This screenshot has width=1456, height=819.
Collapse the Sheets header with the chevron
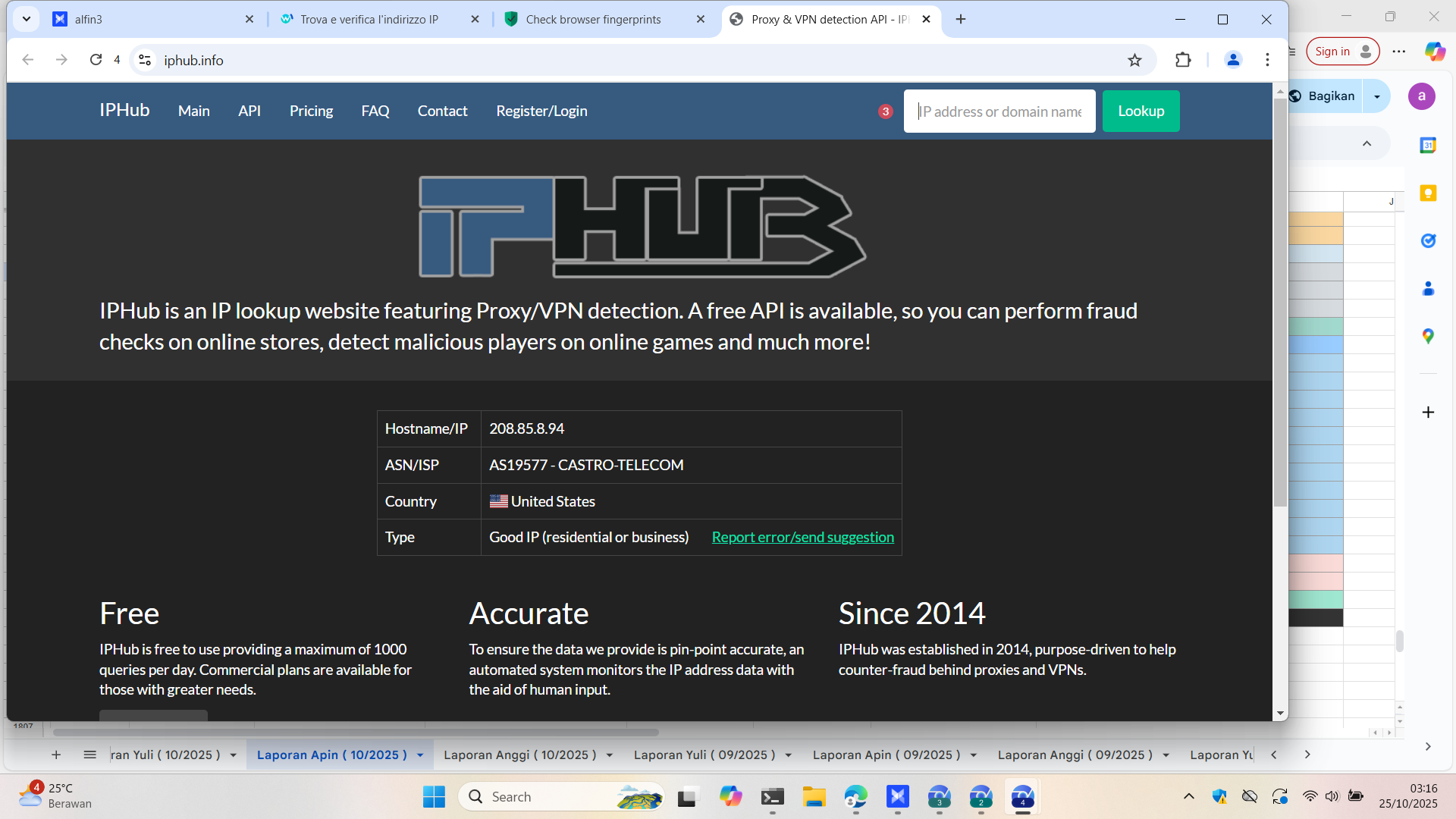pyautogui.click(x=1367, y=143)
